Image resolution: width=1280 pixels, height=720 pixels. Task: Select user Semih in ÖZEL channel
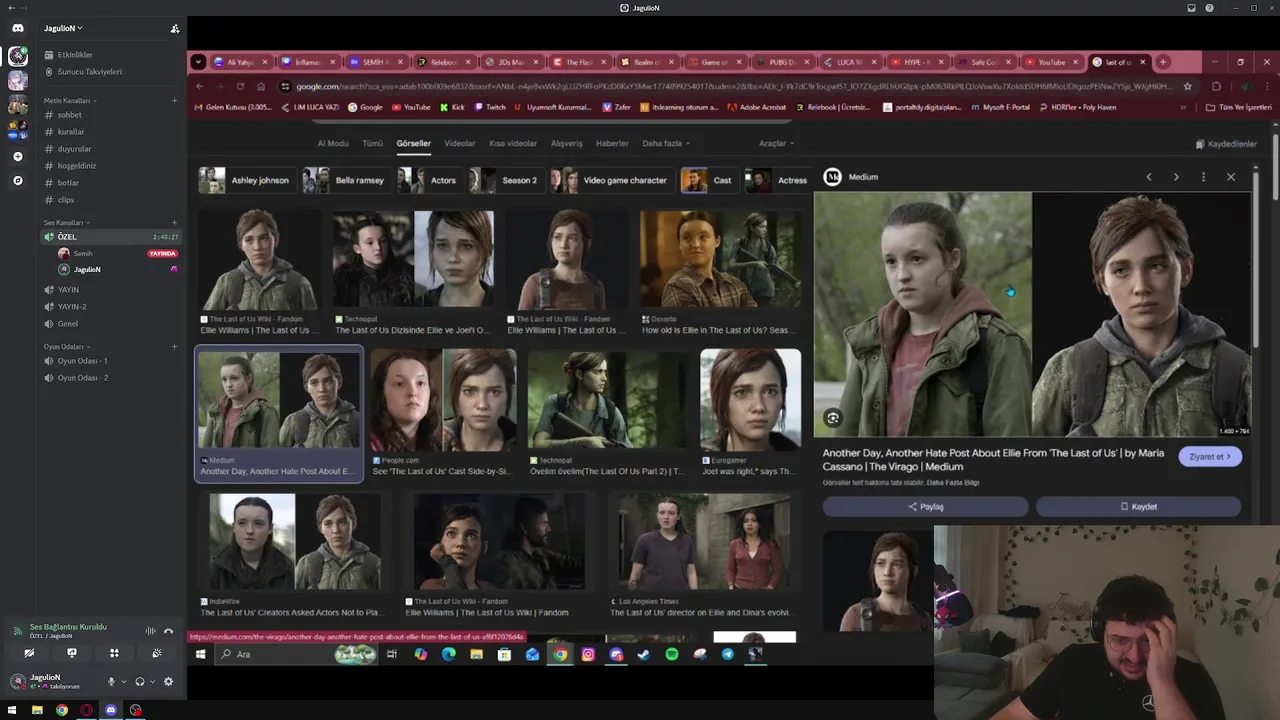coord(82,253)
